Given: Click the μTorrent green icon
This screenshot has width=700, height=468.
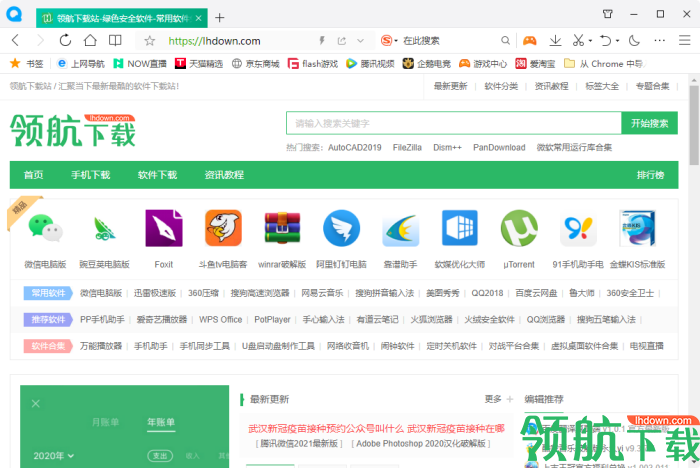Looking at the screenshot, I should tap(519, 228).
